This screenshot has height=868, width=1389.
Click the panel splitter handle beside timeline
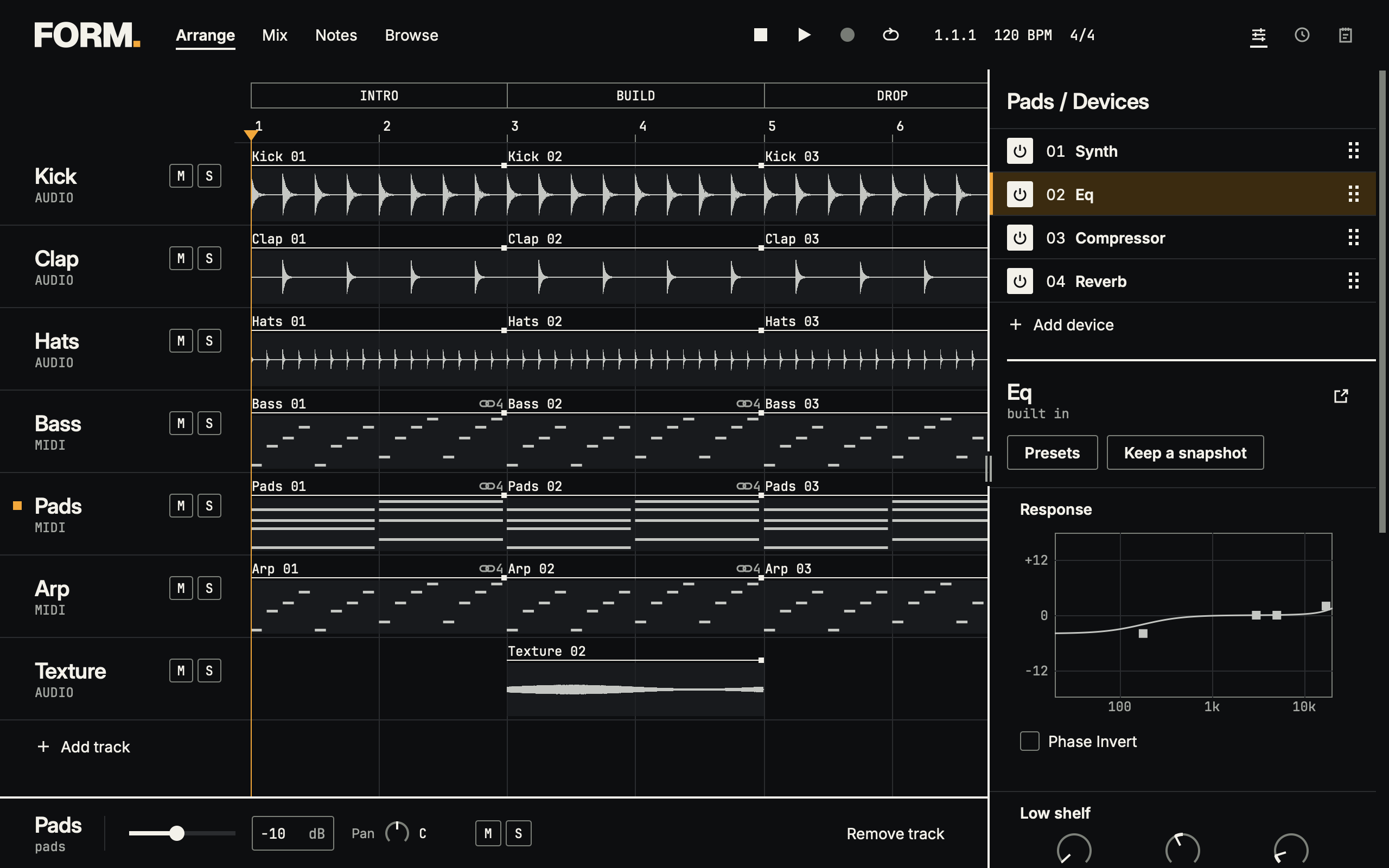coord(989,468)
